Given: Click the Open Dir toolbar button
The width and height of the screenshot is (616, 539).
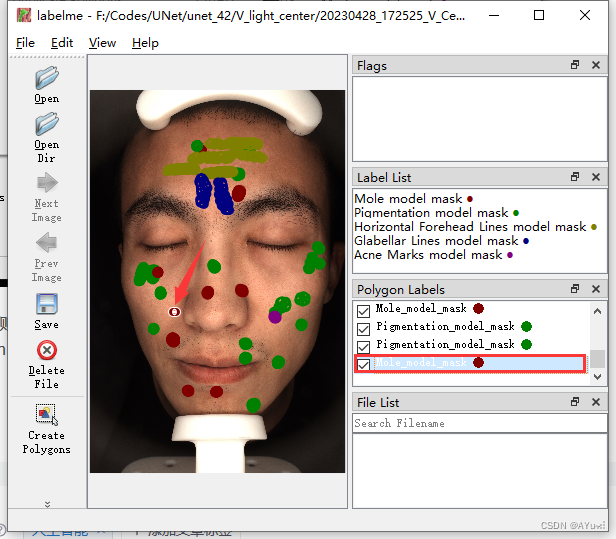Looking at the screenshot, I should pos(47,138).
